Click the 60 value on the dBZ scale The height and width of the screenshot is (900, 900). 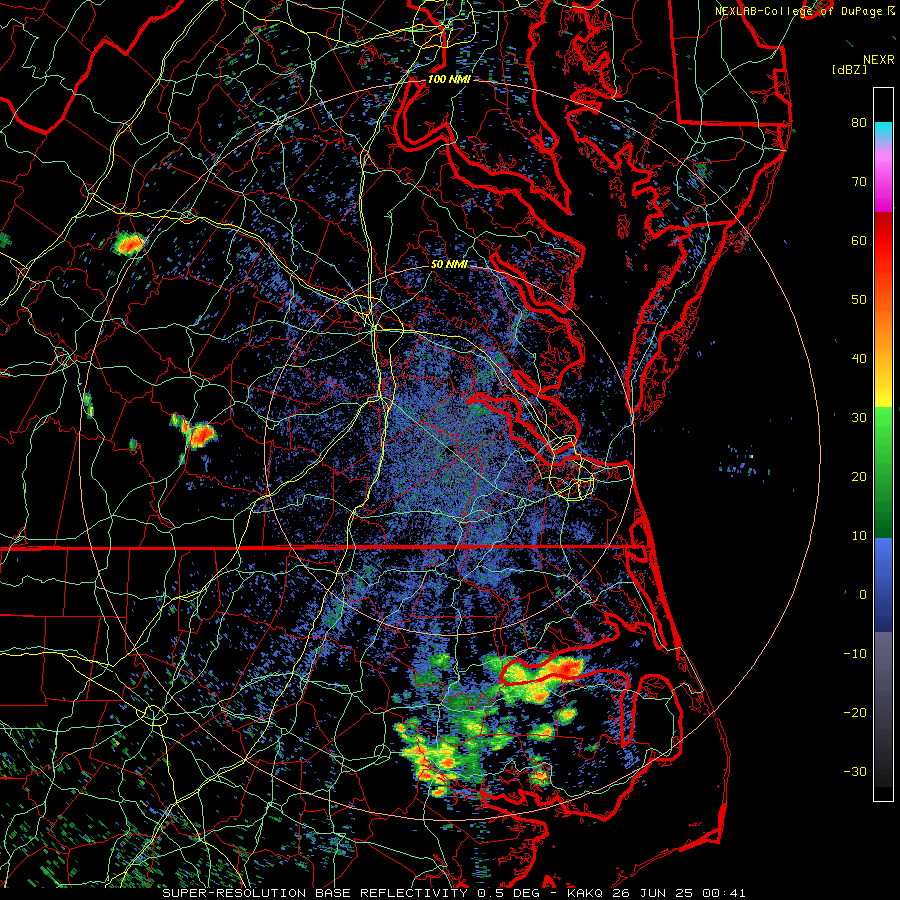pyautogui.click(x=859, y=240)
